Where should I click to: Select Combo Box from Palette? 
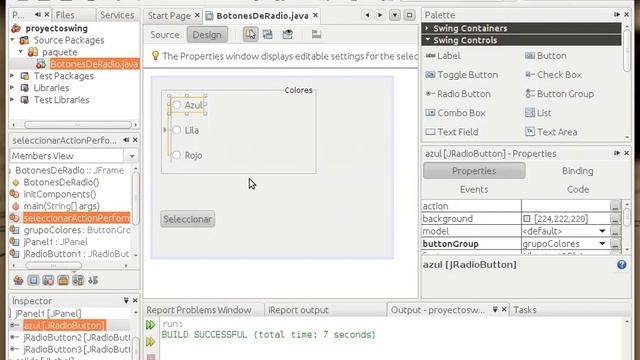(x=456, y=113)
